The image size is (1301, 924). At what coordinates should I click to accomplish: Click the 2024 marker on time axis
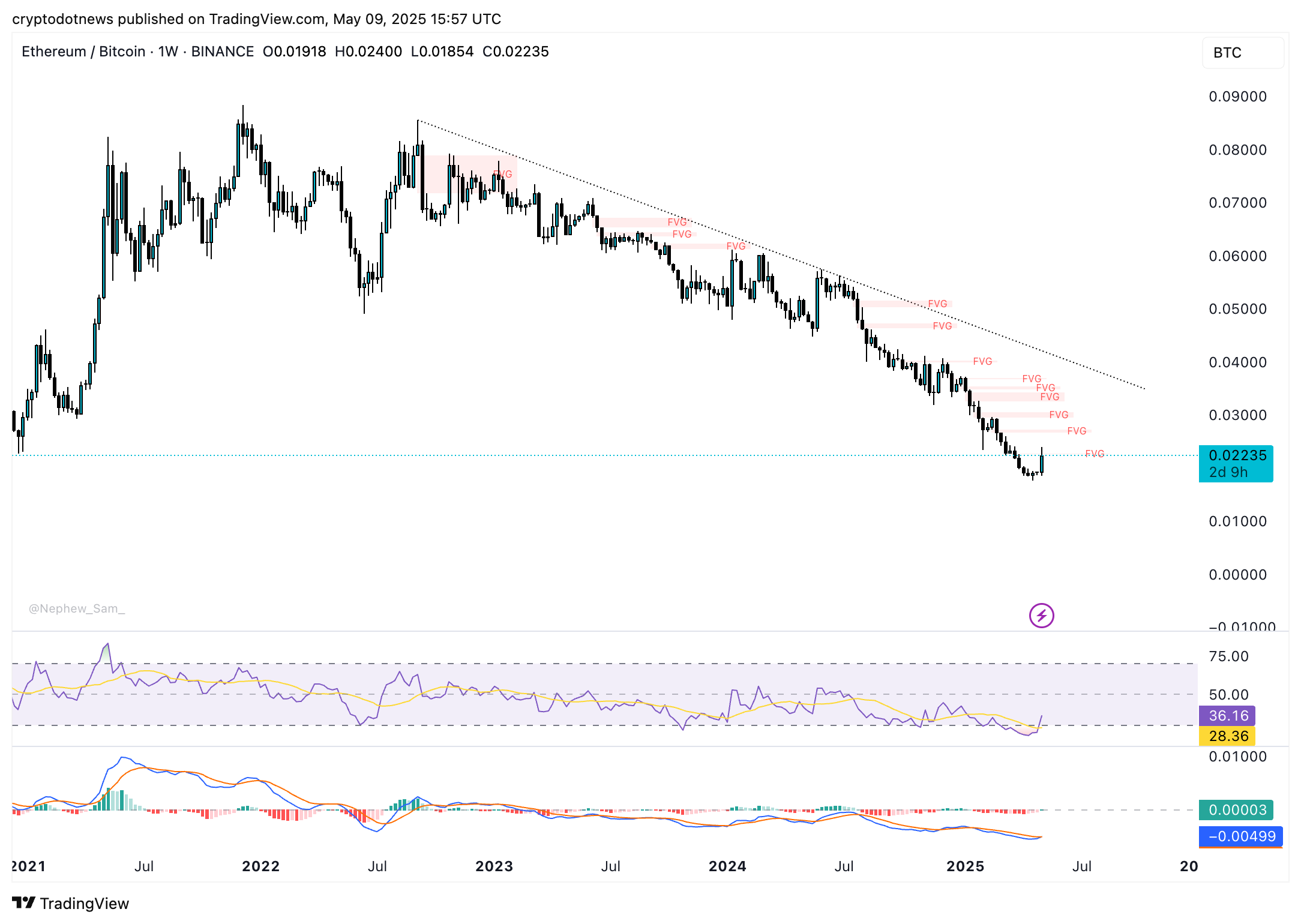click(x=727, y=866)
